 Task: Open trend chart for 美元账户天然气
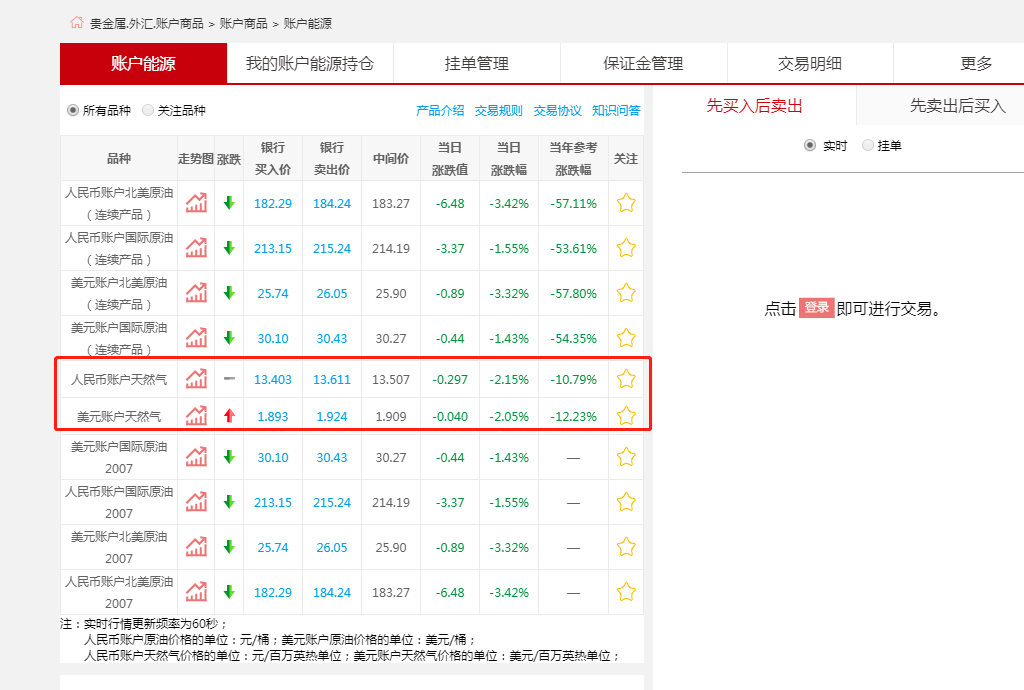point(196,415)
